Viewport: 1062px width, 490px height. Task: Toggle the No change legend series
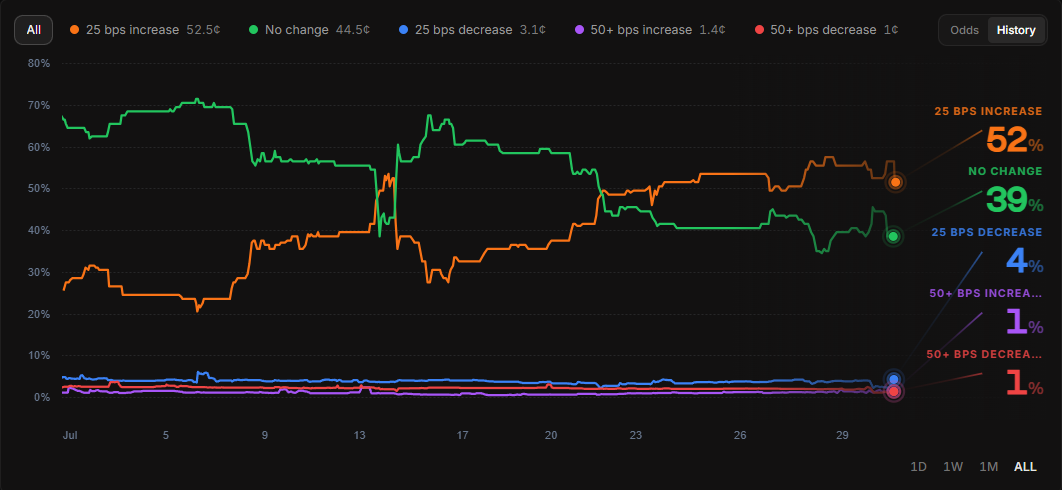tap(310, 30)
